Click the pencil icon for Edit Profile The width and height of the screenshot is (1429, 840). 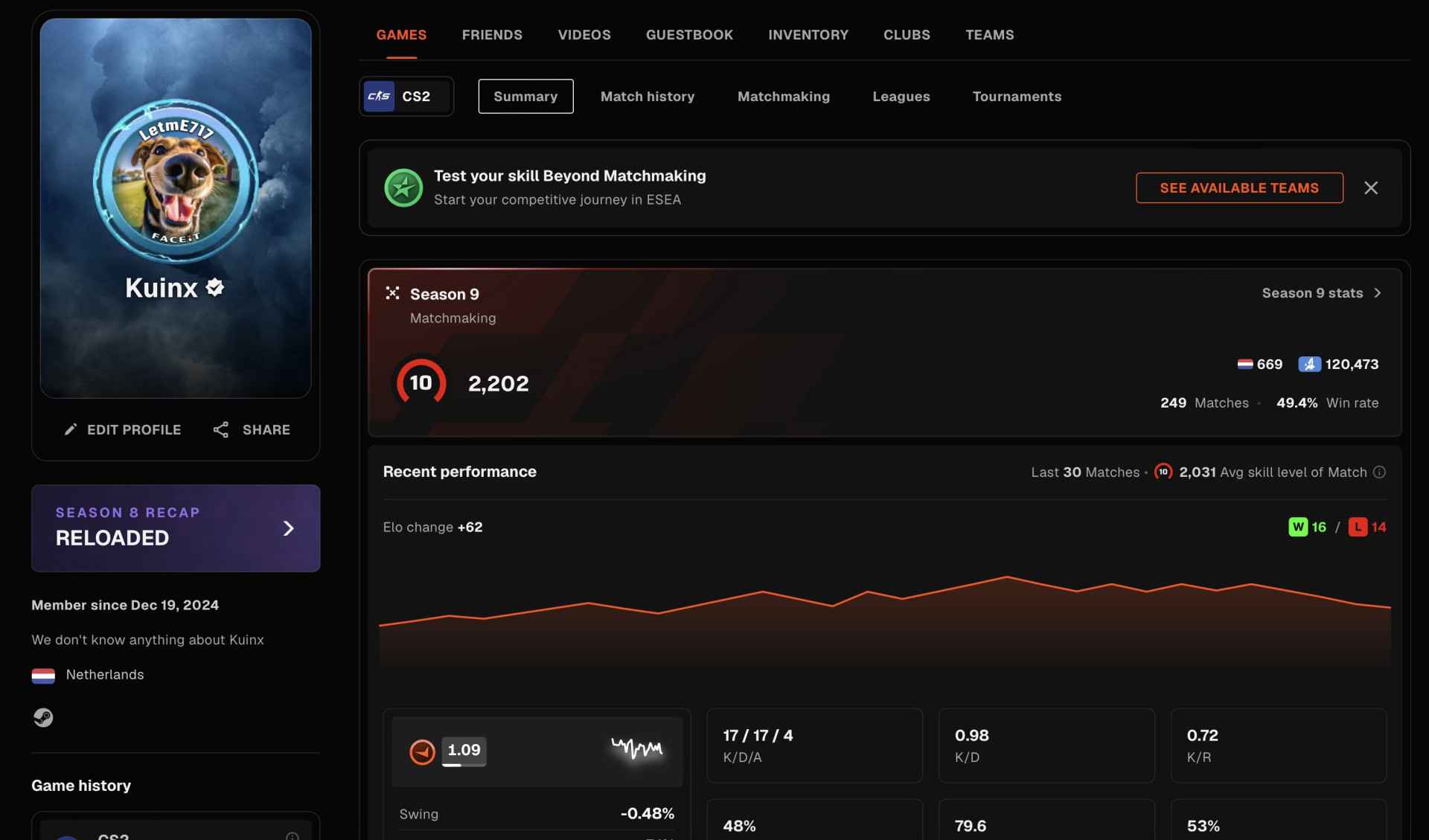coord(71,429)
